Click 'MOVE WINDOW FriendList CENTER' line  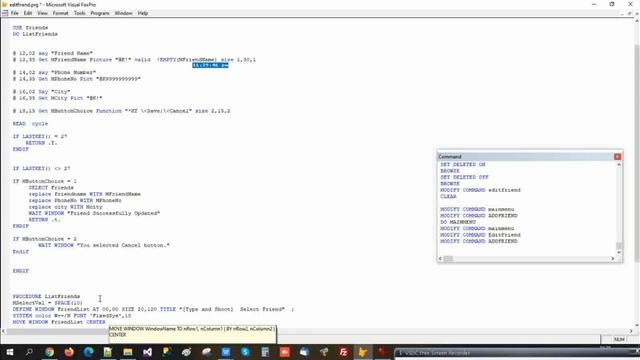pos(59,322)
